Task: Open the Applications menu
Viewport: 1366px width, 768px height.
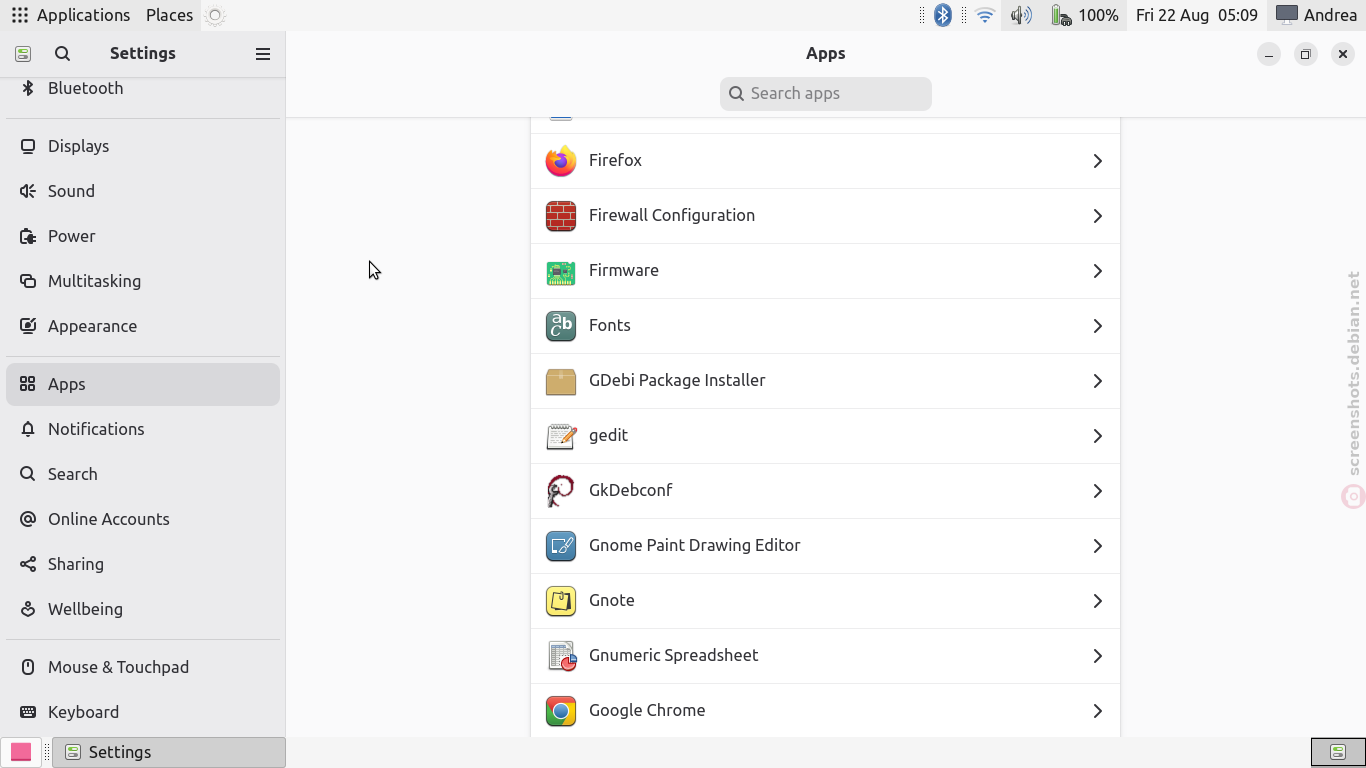Action: (70, 15)
